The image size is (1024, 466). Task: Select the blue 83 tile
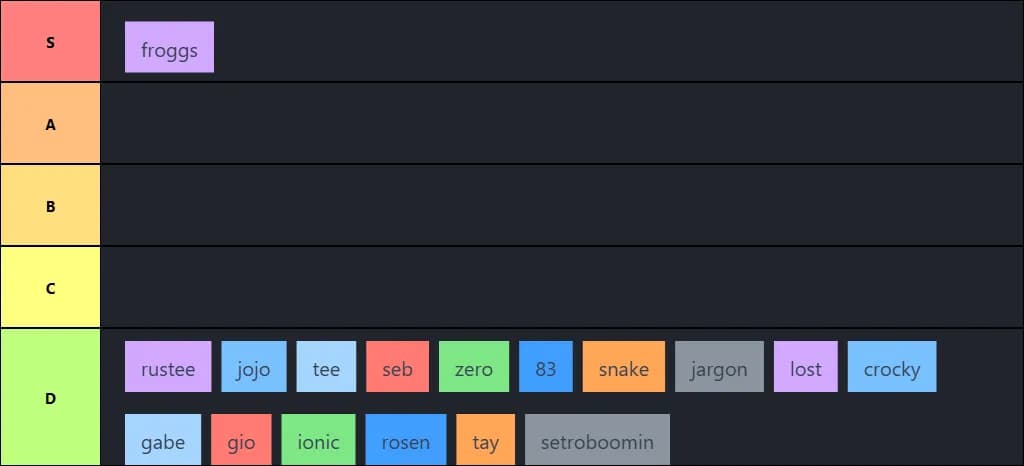[x=546, y=367]
